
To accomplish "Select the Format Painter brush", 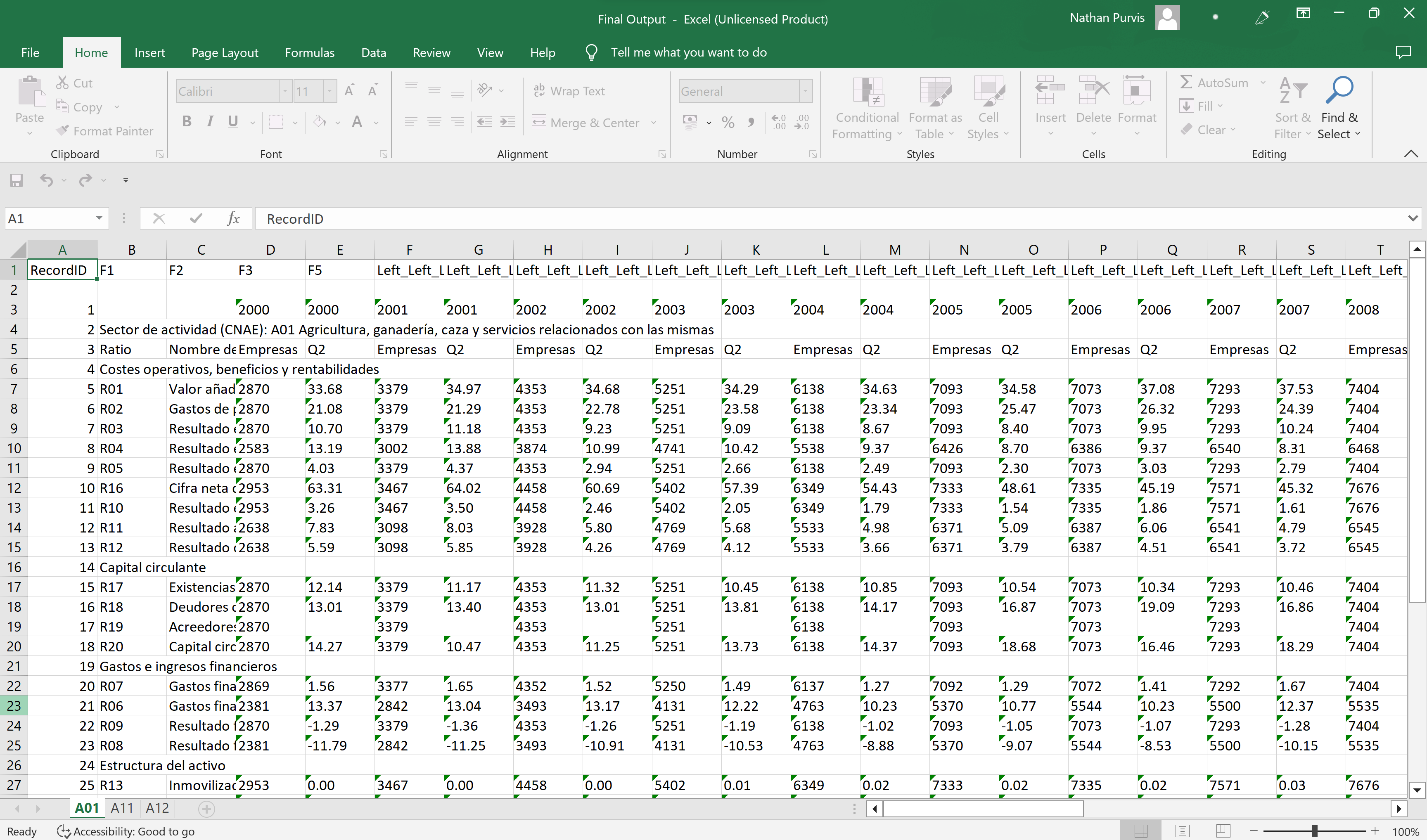I will [x=62, y=130].
